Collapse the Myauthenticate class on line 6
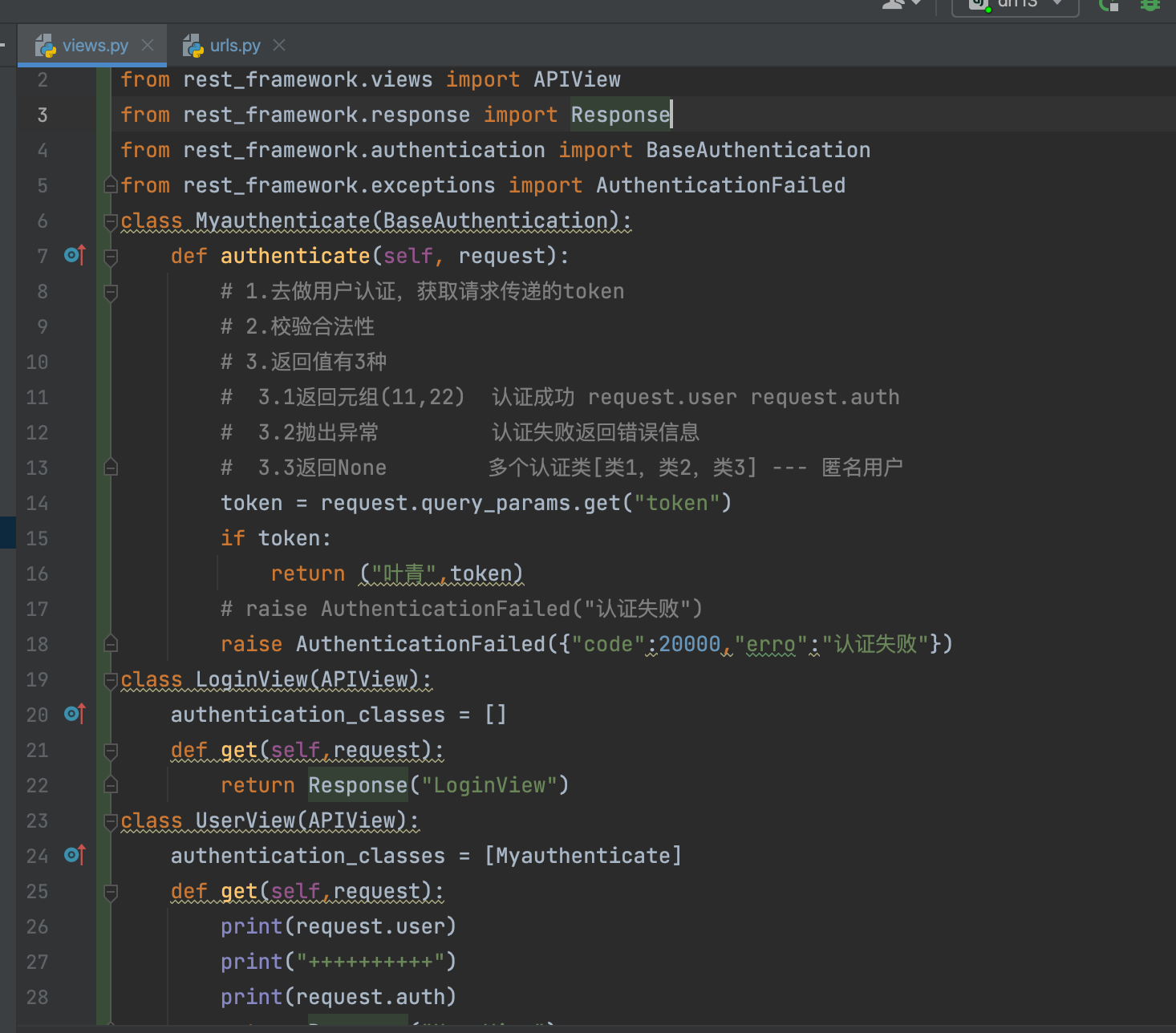 tap(112, 221)
